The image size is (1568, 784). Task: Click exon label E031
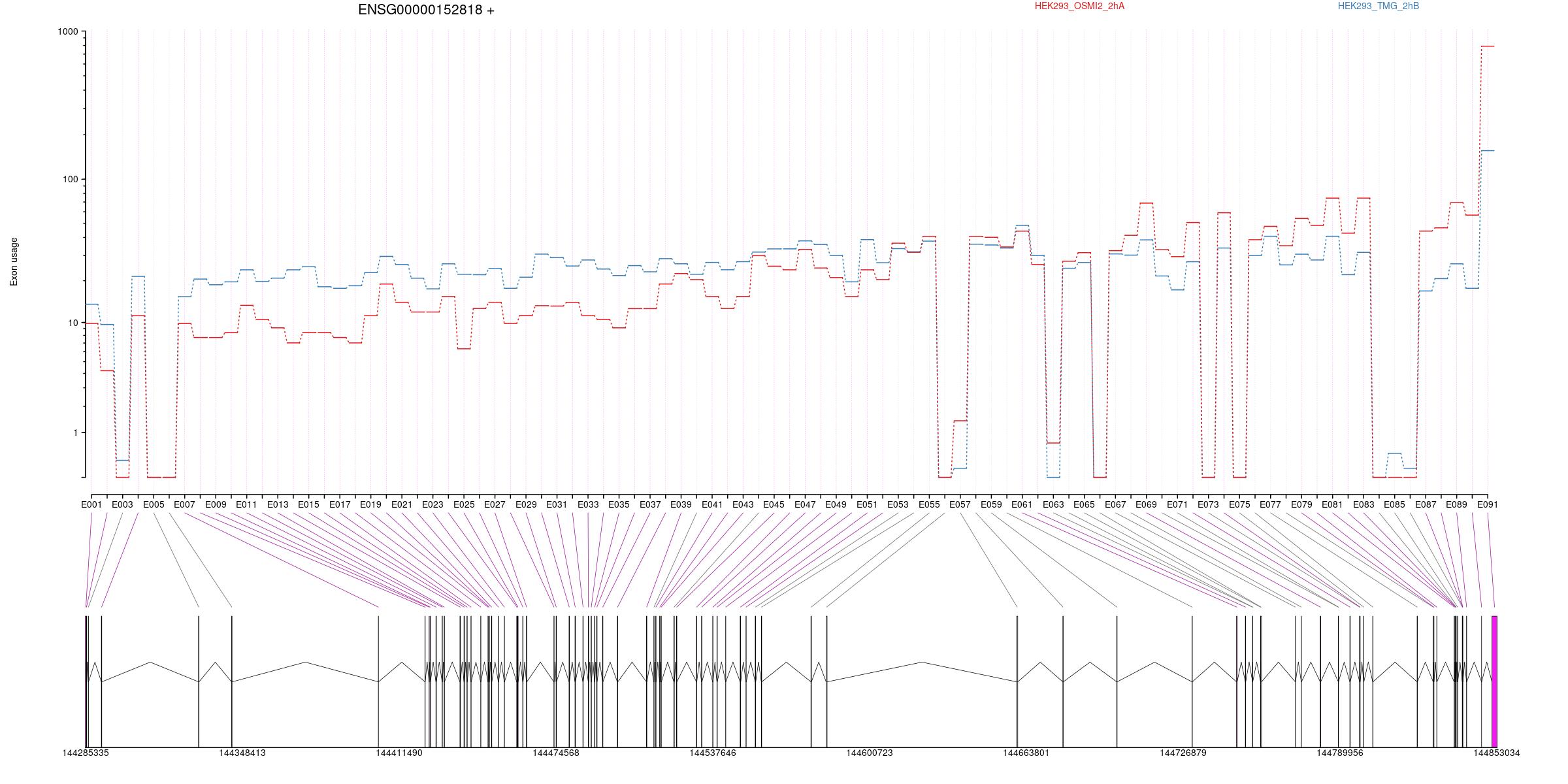click(557, 504)
